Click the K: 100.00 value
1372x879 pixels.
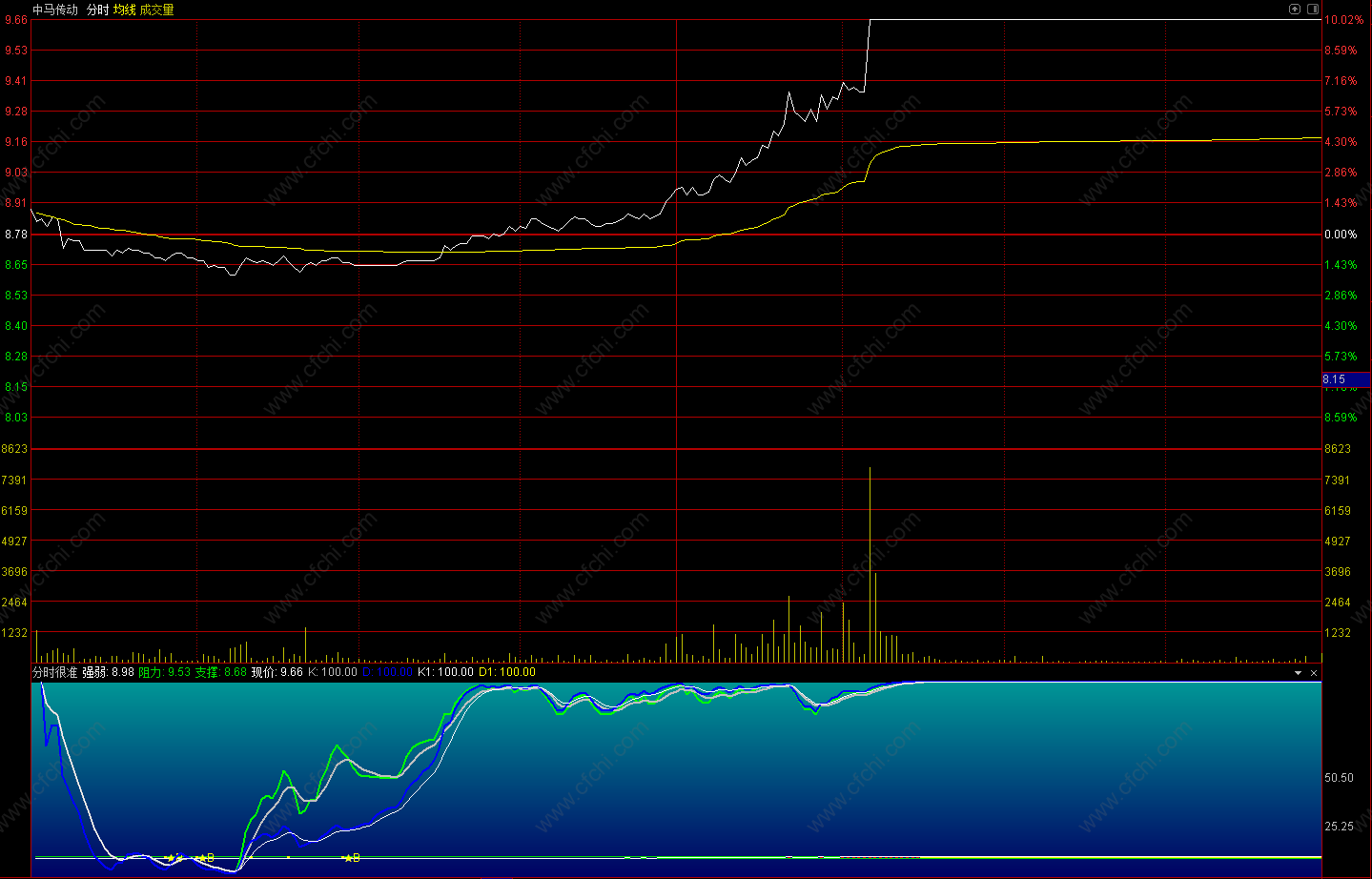pos(333,672)
